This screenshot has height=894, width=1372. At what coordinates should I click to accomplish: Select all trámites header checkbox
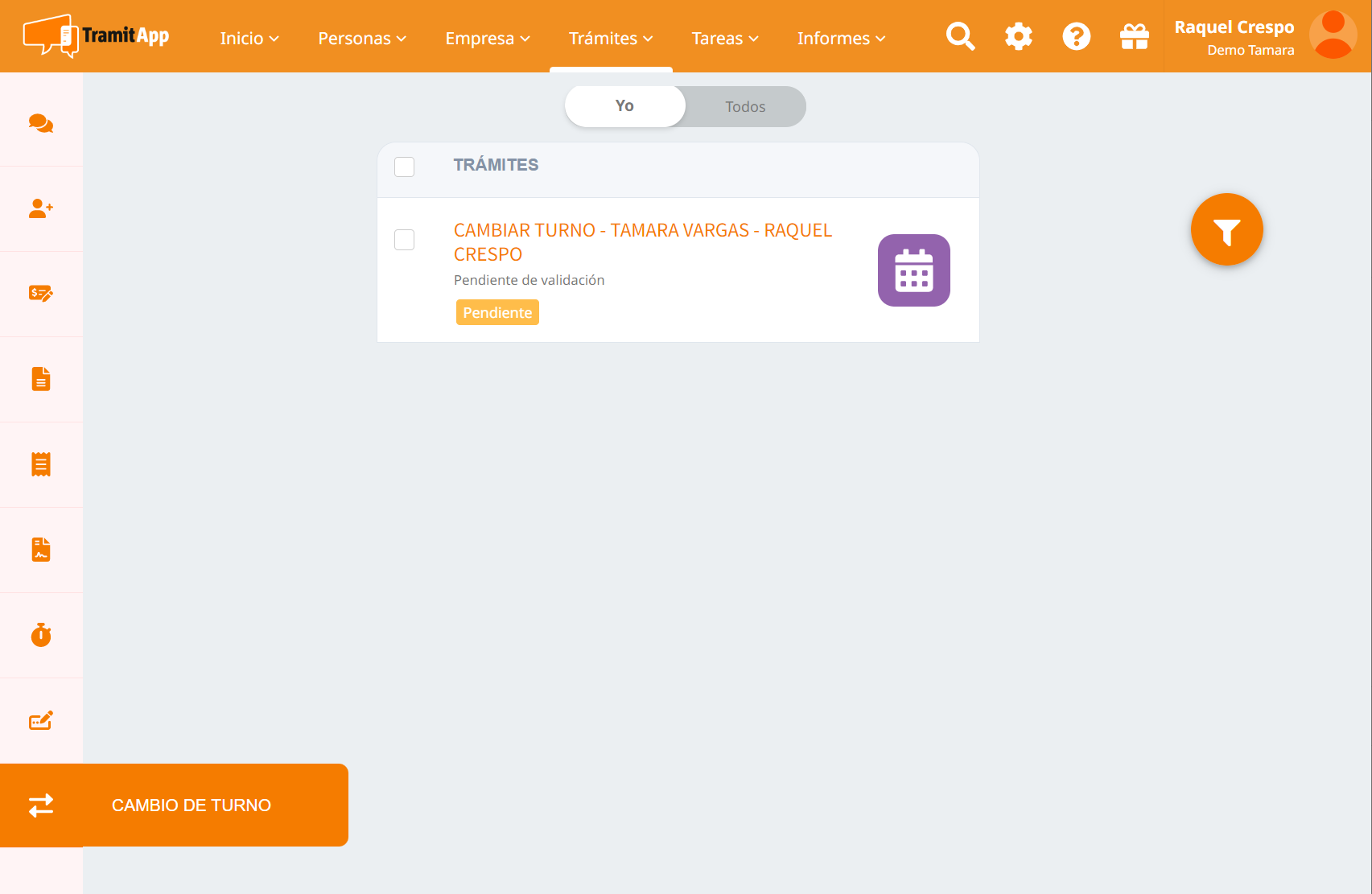404,167
